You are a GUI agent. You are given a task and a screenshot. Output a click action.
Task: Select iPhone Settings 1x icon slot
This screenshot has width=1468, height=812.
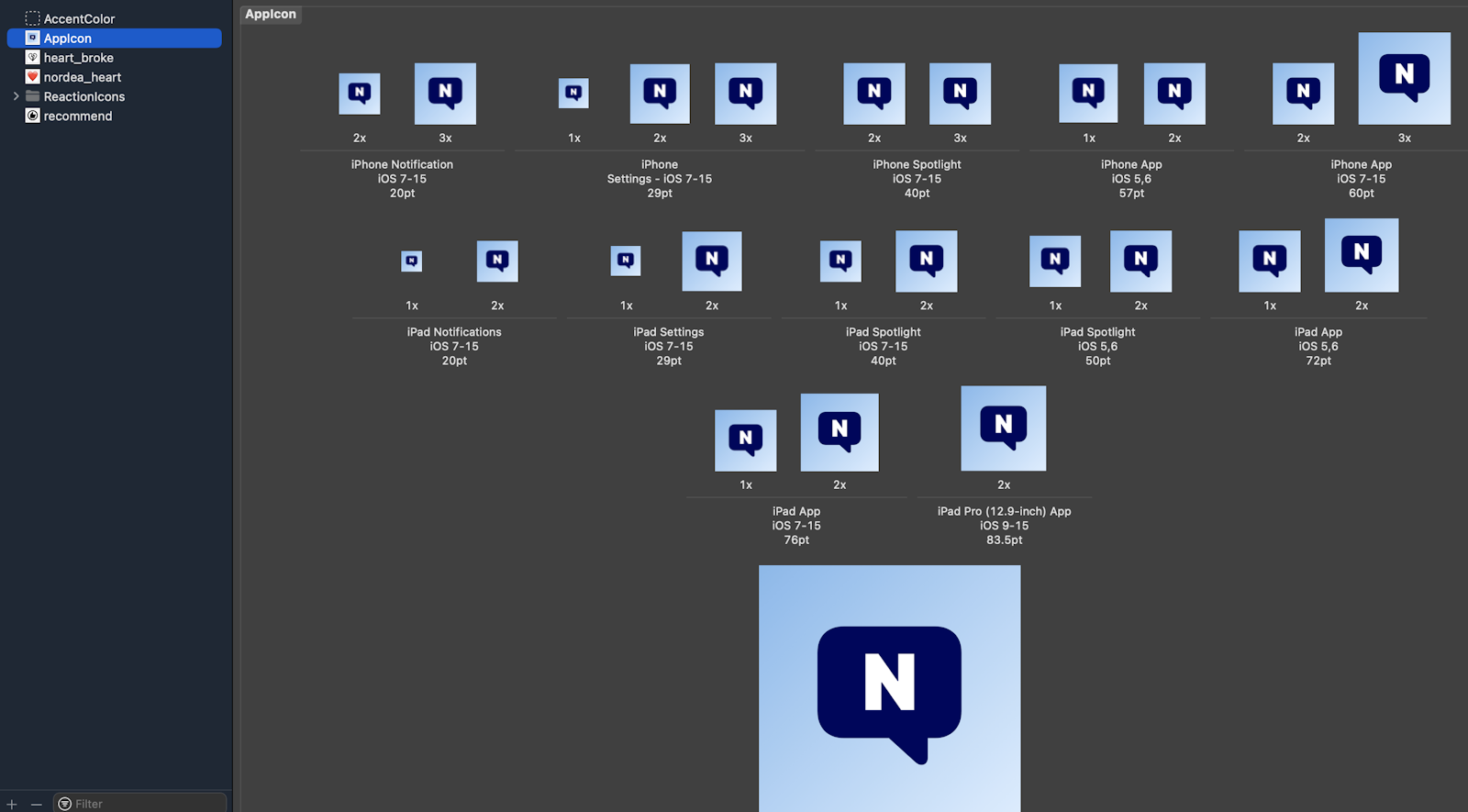pos(573,93)
